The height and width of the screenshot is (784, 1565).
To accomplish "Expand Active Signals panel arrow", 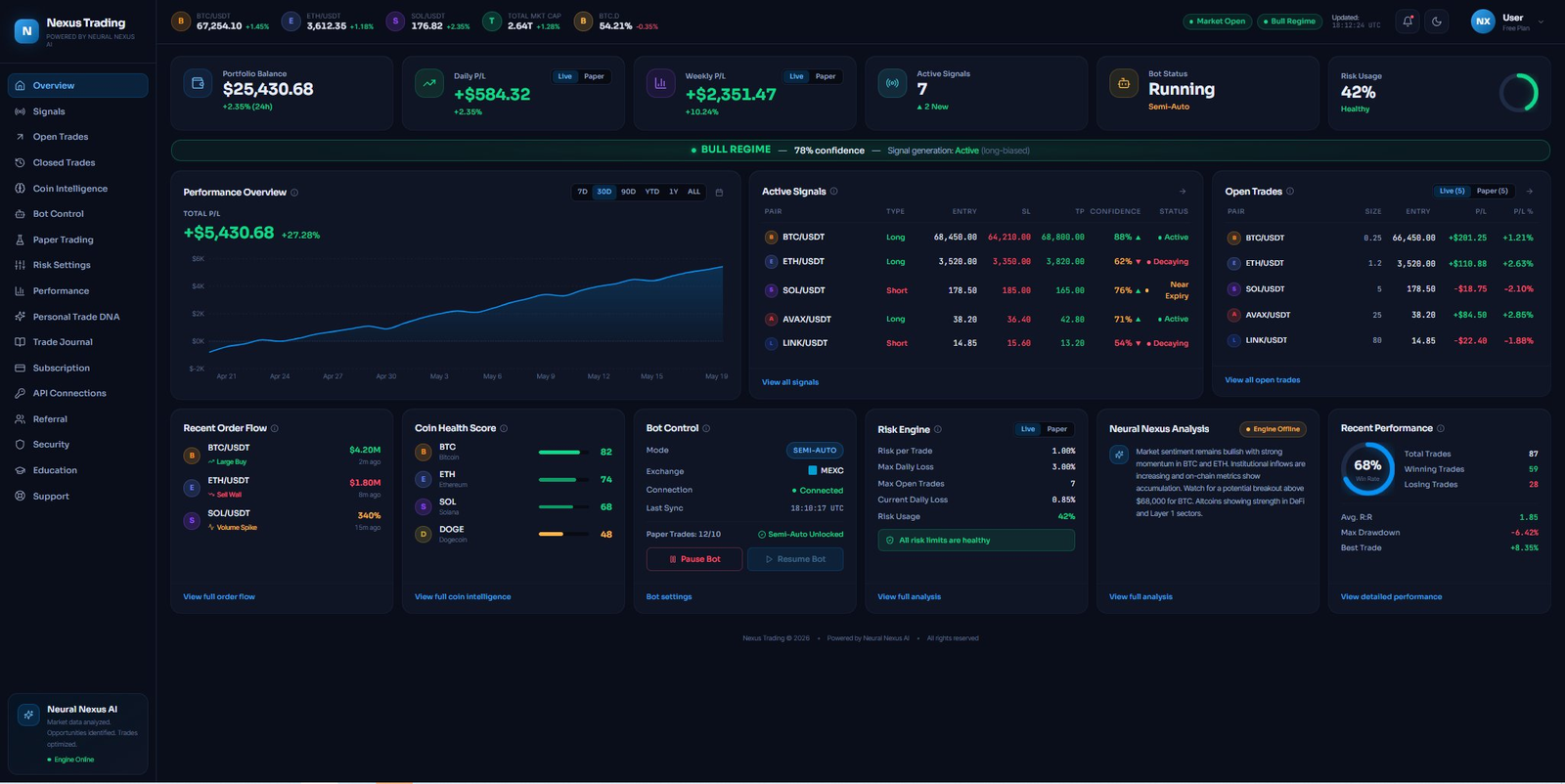I will pyautogui.click(x=1183, y=192).
